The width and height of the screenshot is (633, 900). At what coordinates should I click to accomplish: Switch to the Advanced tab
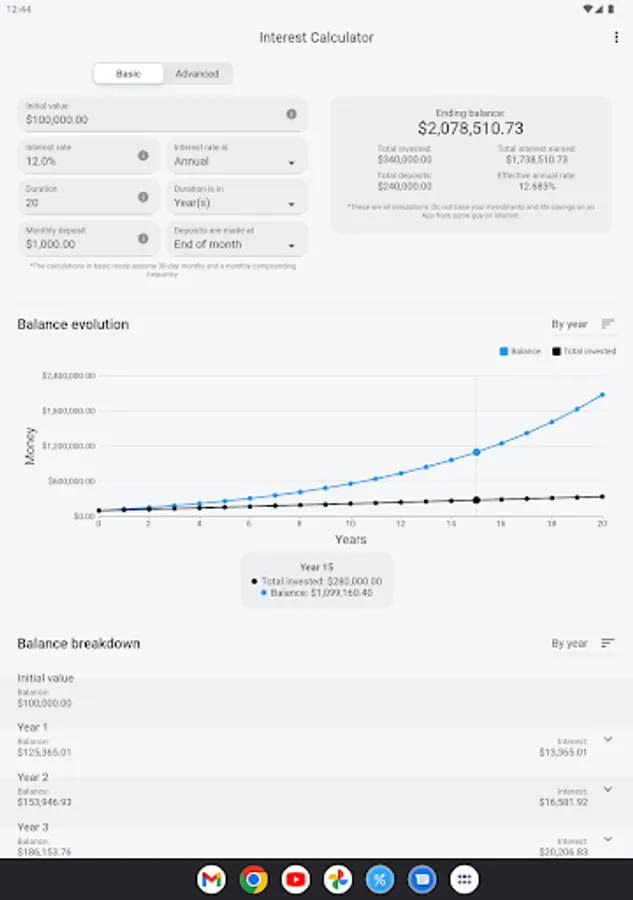(x=197, y=74)
